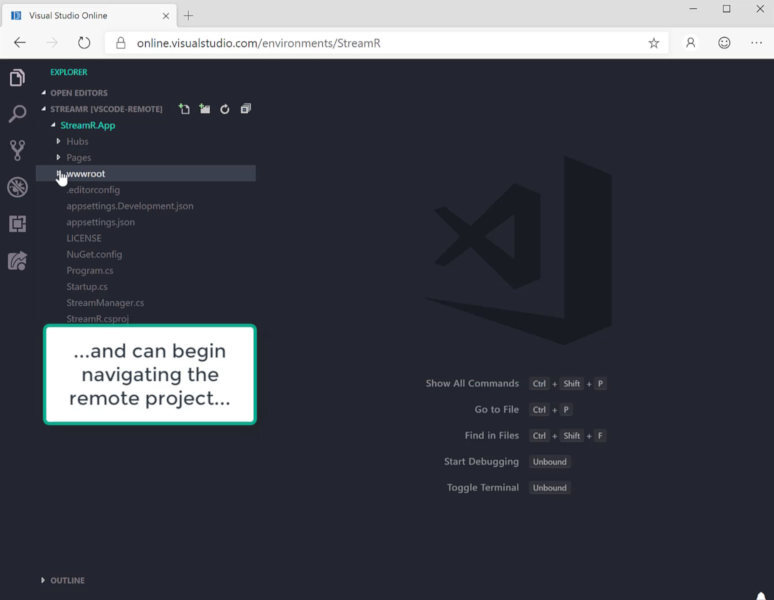
Task: Open the .editorconfig file
Action: click(x=93, y=190)
